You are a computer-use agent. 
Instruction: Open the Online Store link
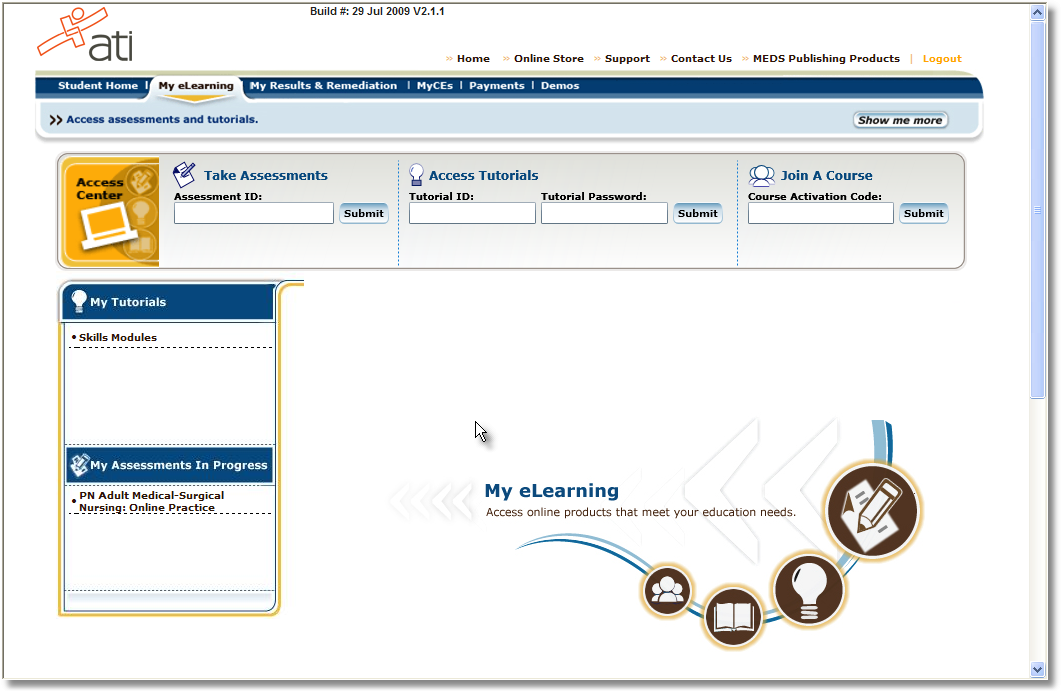[x=549, y=58]
